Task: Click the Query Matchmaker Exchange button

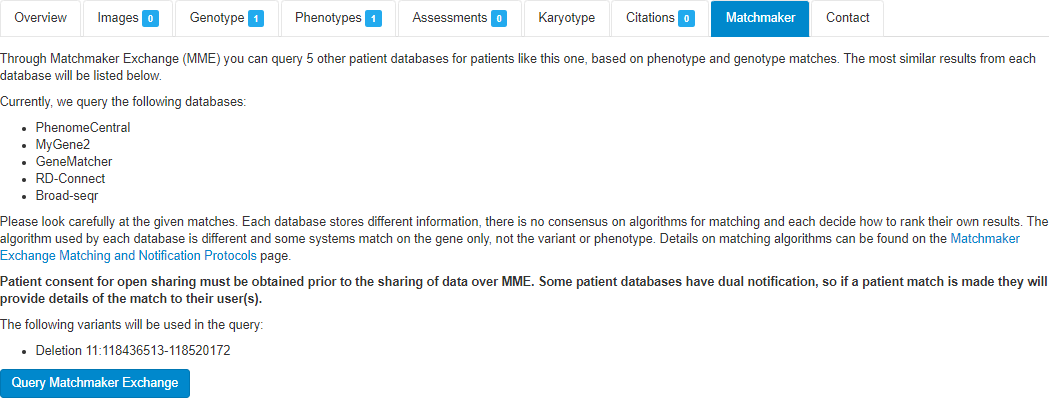Action: click(95, 383)
